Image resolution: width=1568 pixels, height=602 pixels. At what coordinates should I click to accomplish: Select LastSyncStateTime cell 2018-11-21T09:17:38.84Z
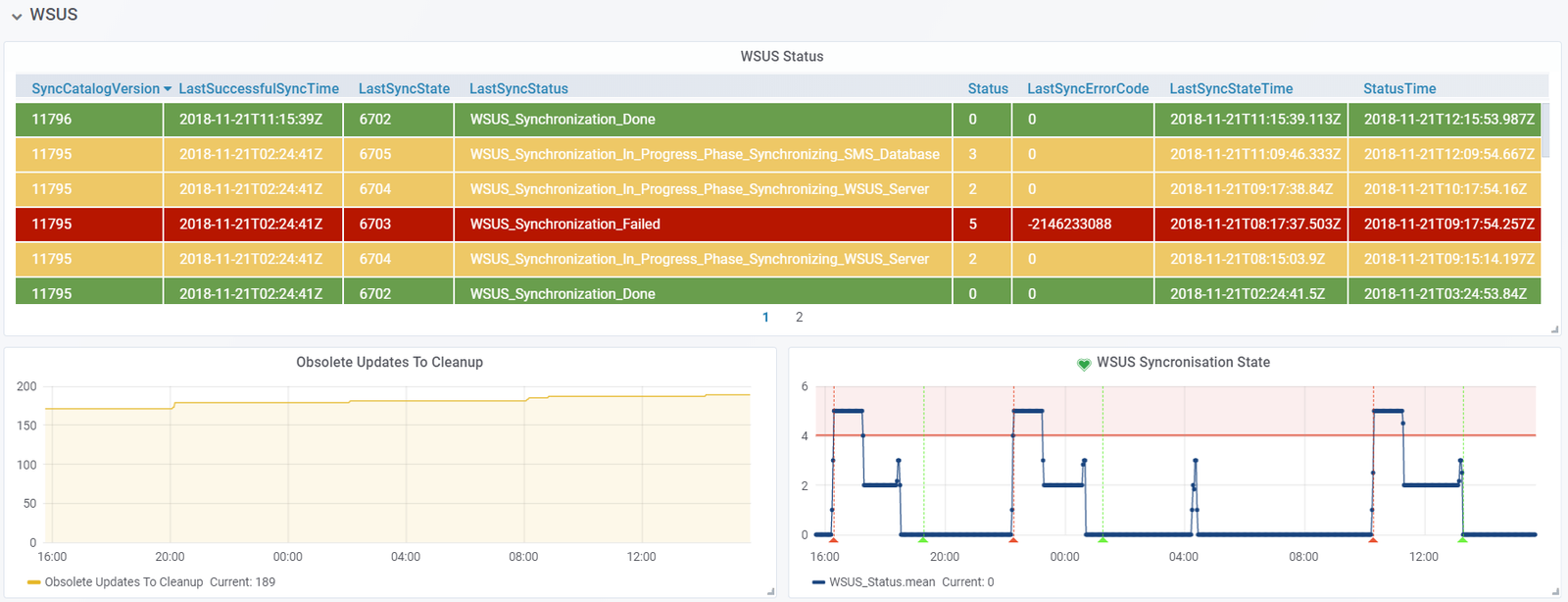[1251, 189]
